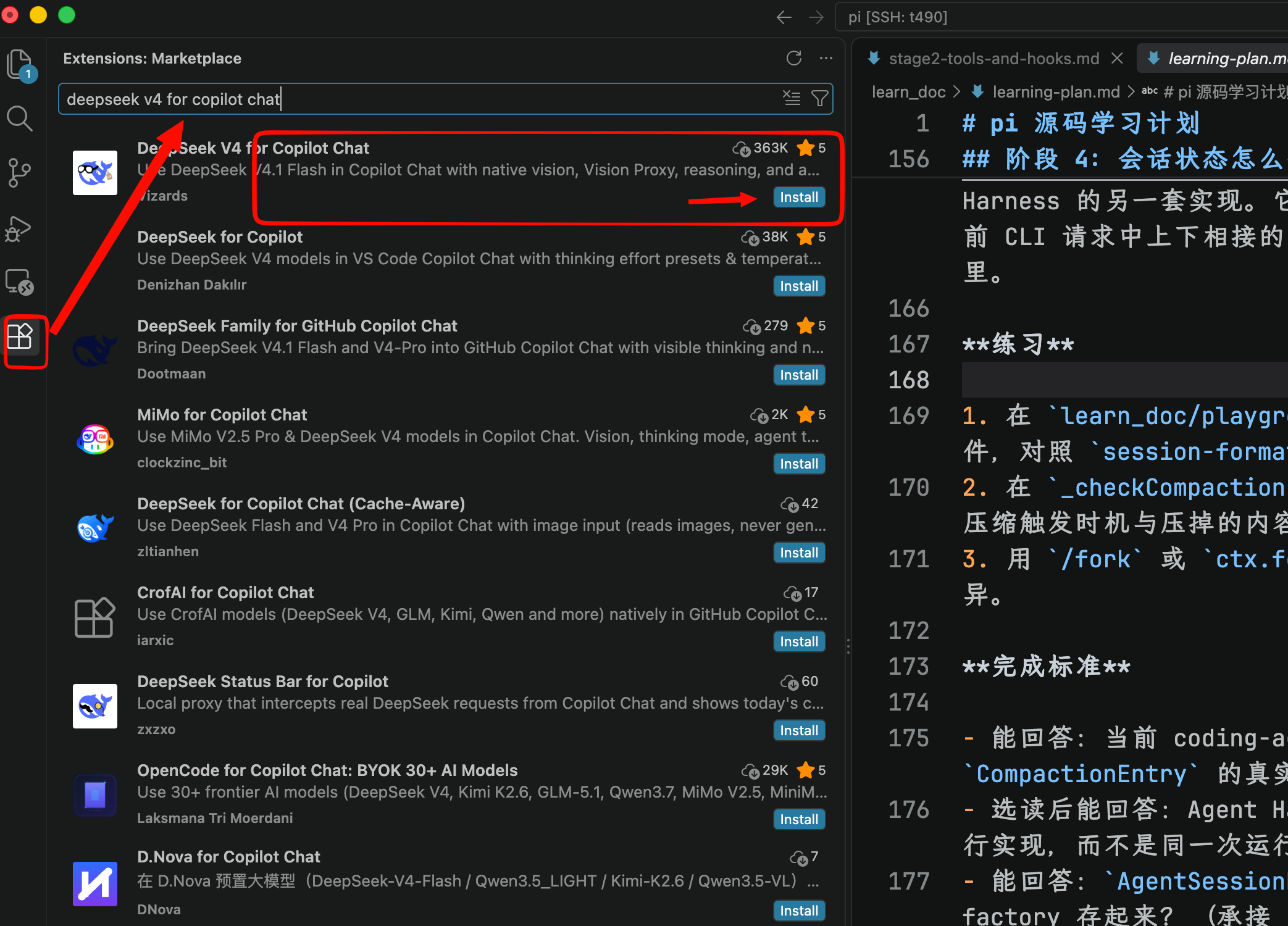Open DeepSeek Status Bar for Copilot title

[262, 682]
